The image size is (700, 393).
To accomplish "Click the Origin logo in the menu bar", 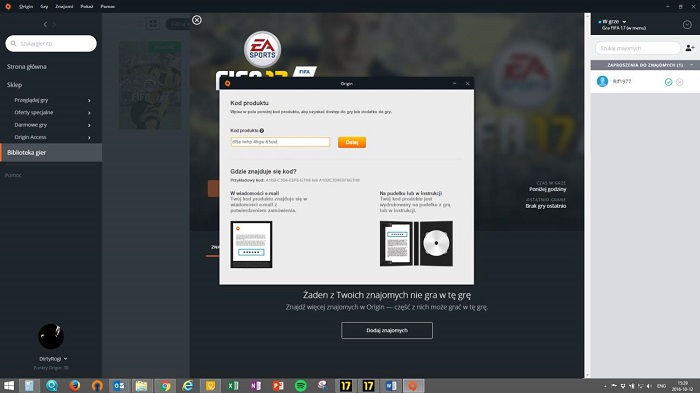I will point(8,6).
